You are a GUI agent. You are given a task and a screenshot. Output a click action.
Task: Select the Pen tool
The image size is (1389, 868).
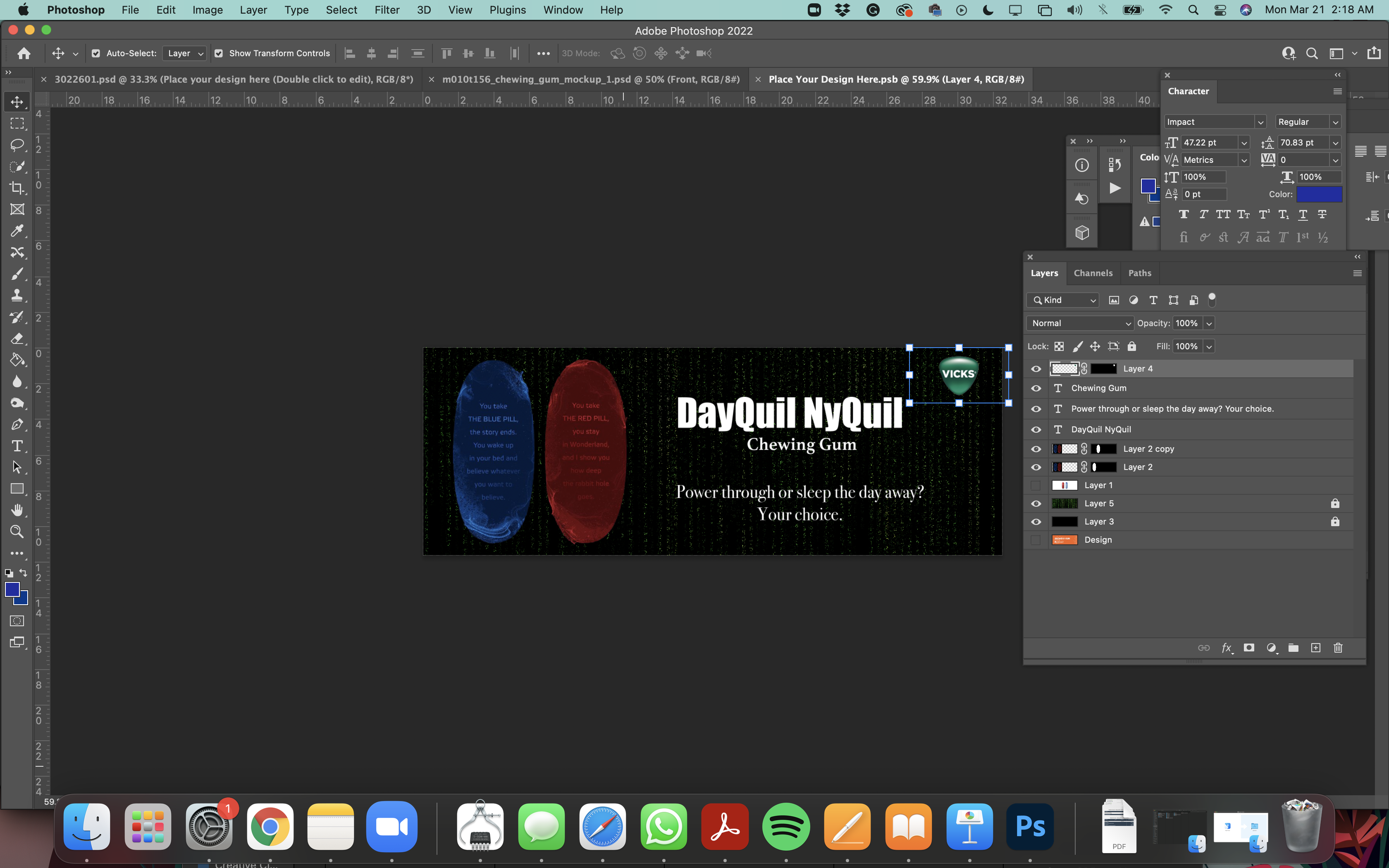tap(17, 424)
